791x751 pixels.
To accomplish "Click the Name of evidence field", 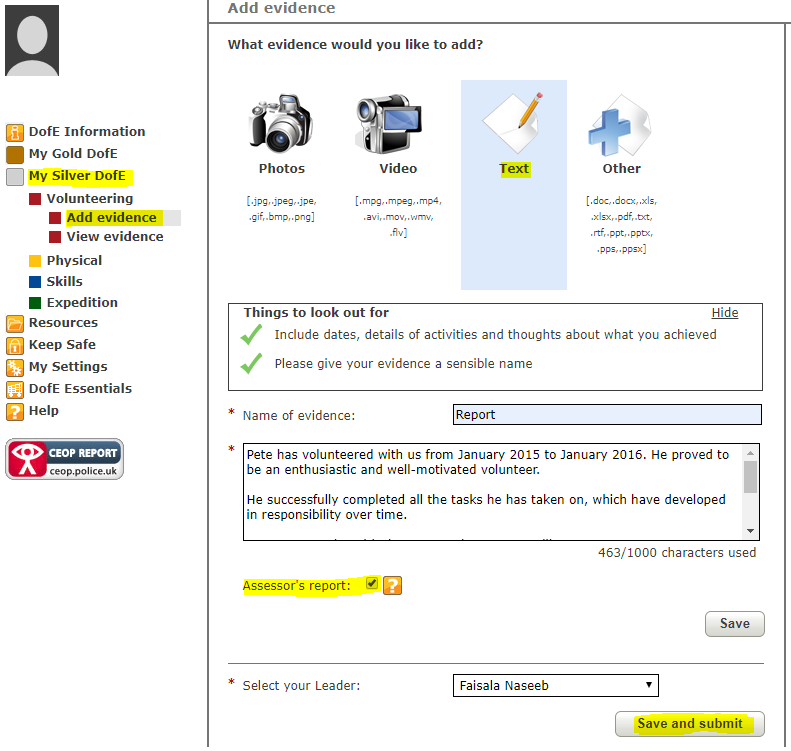I will 606,414.
